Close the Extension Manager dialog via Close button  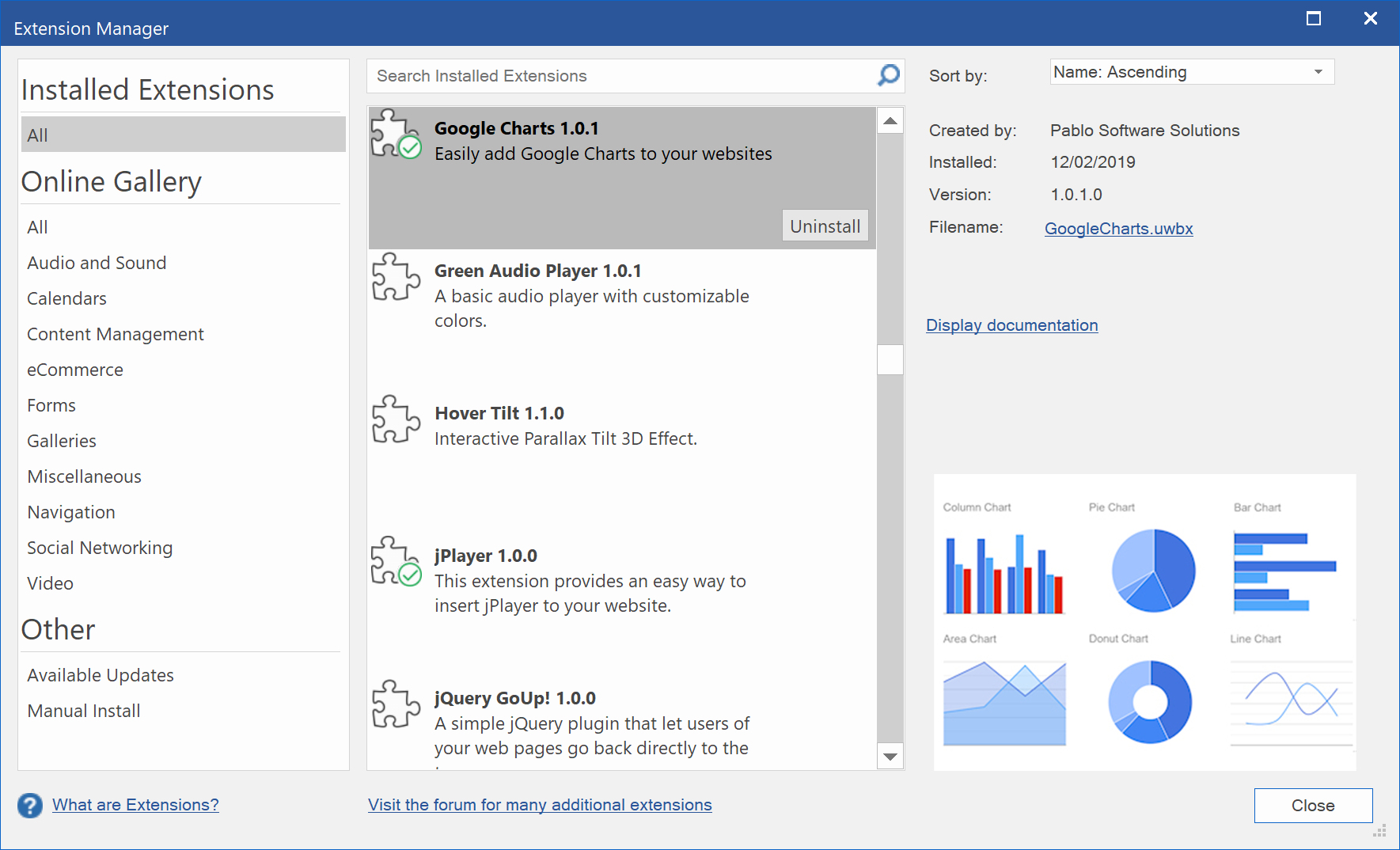click(1313, 806)
